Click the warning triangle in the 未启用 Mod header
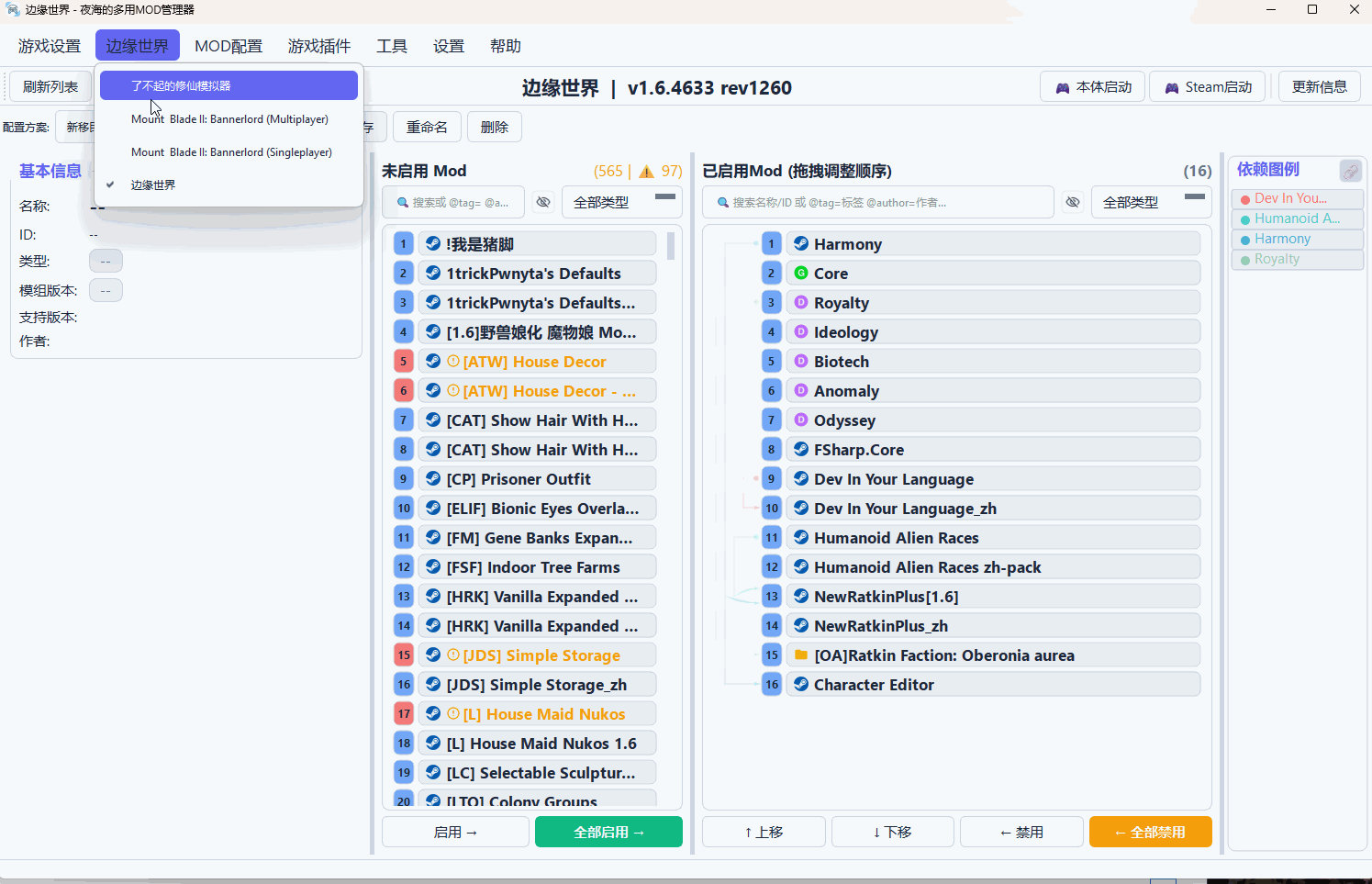Screen dimensions: 1372x884 click(x=647, y=172)
